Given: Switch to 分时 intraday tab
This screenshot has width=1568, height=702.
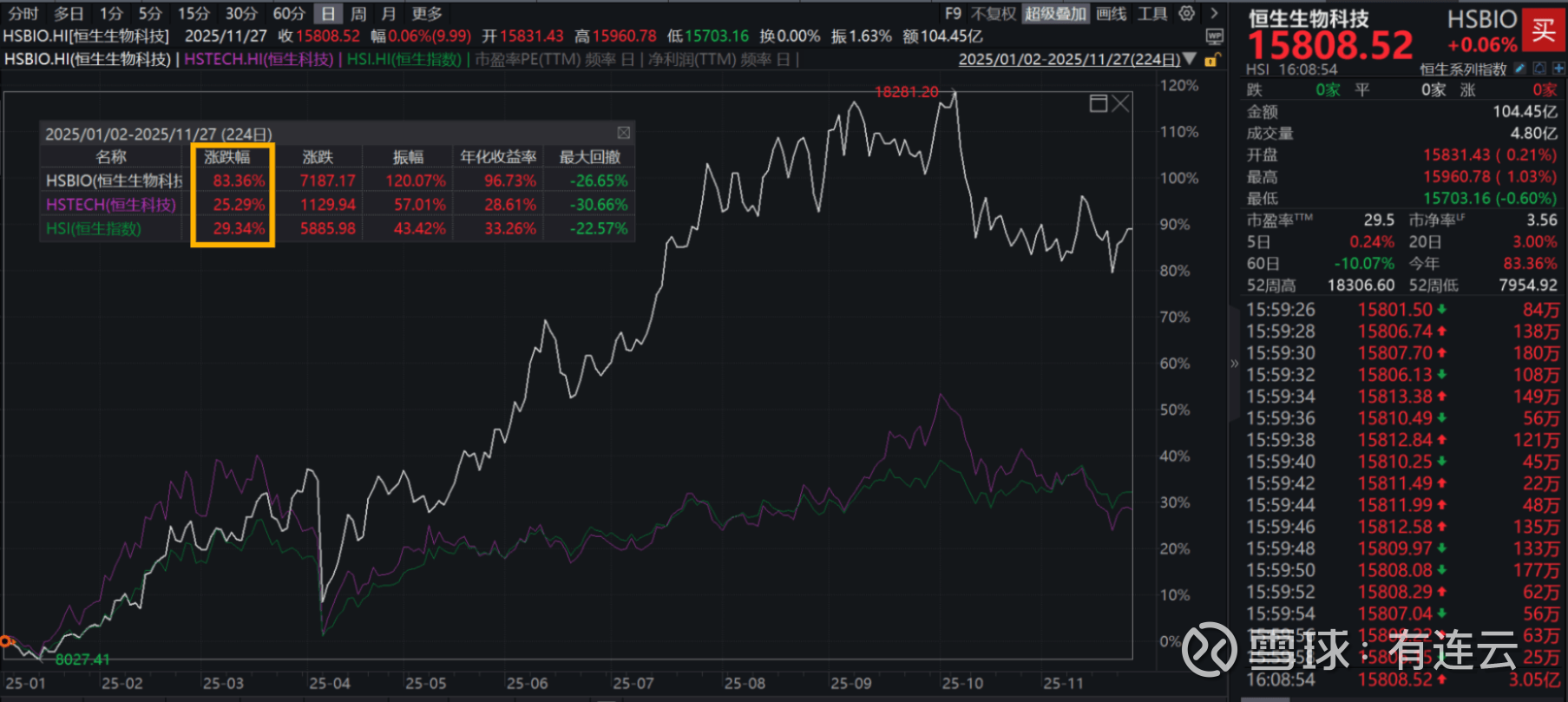Looking at the screenshot, I should [23, 14].
